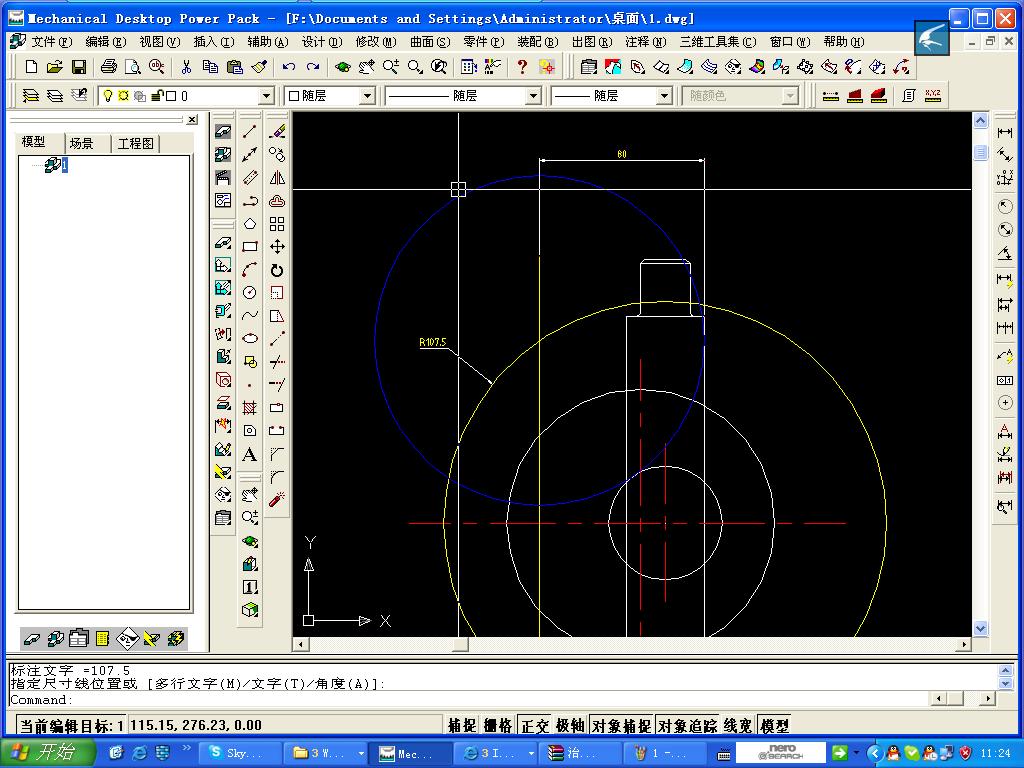Open the layer selection dropdown
Screen dimensions: 1024x768
[266, 96]
